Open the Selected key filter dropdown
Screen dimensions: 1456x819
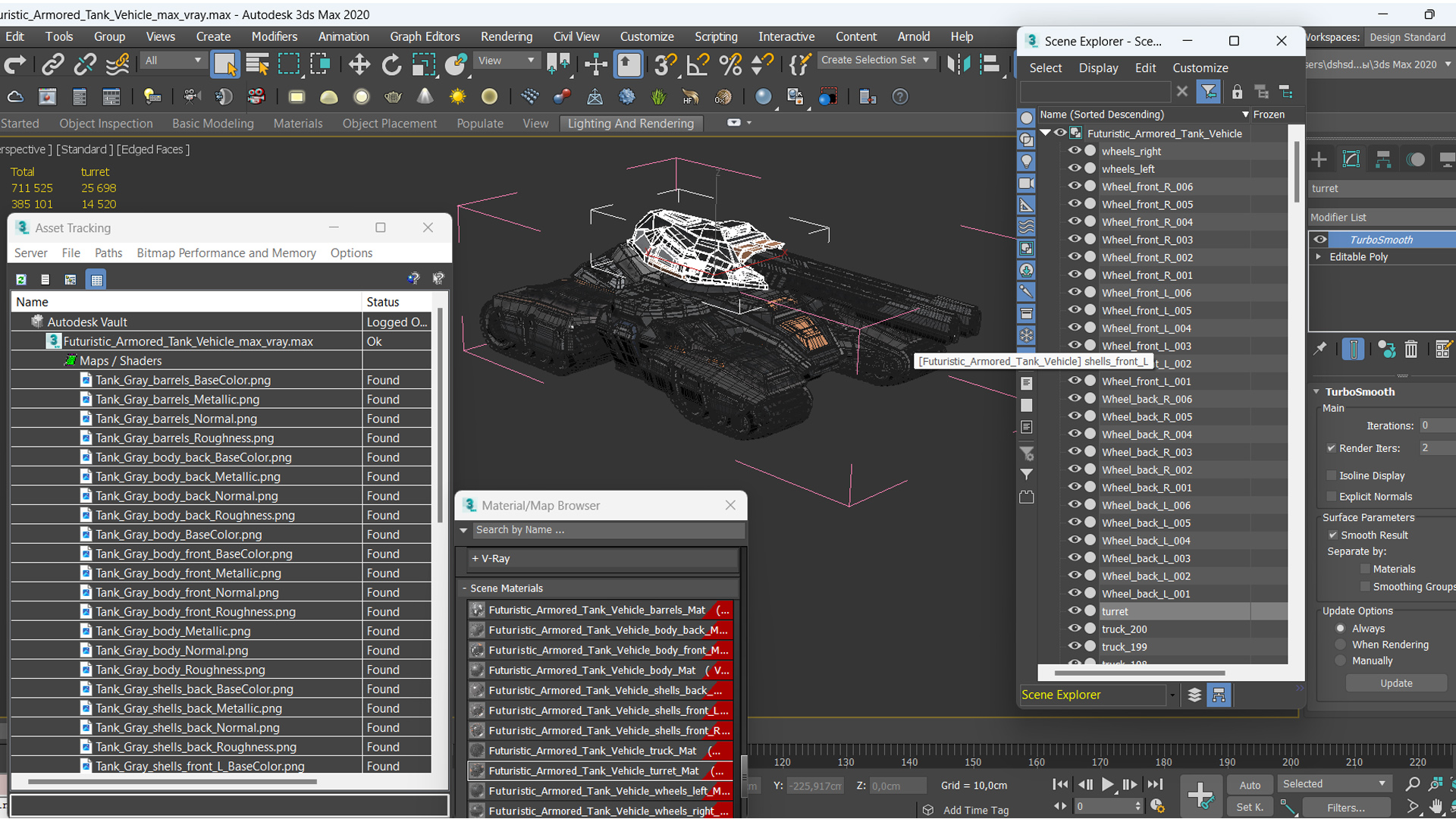(x=1334, y=784)
